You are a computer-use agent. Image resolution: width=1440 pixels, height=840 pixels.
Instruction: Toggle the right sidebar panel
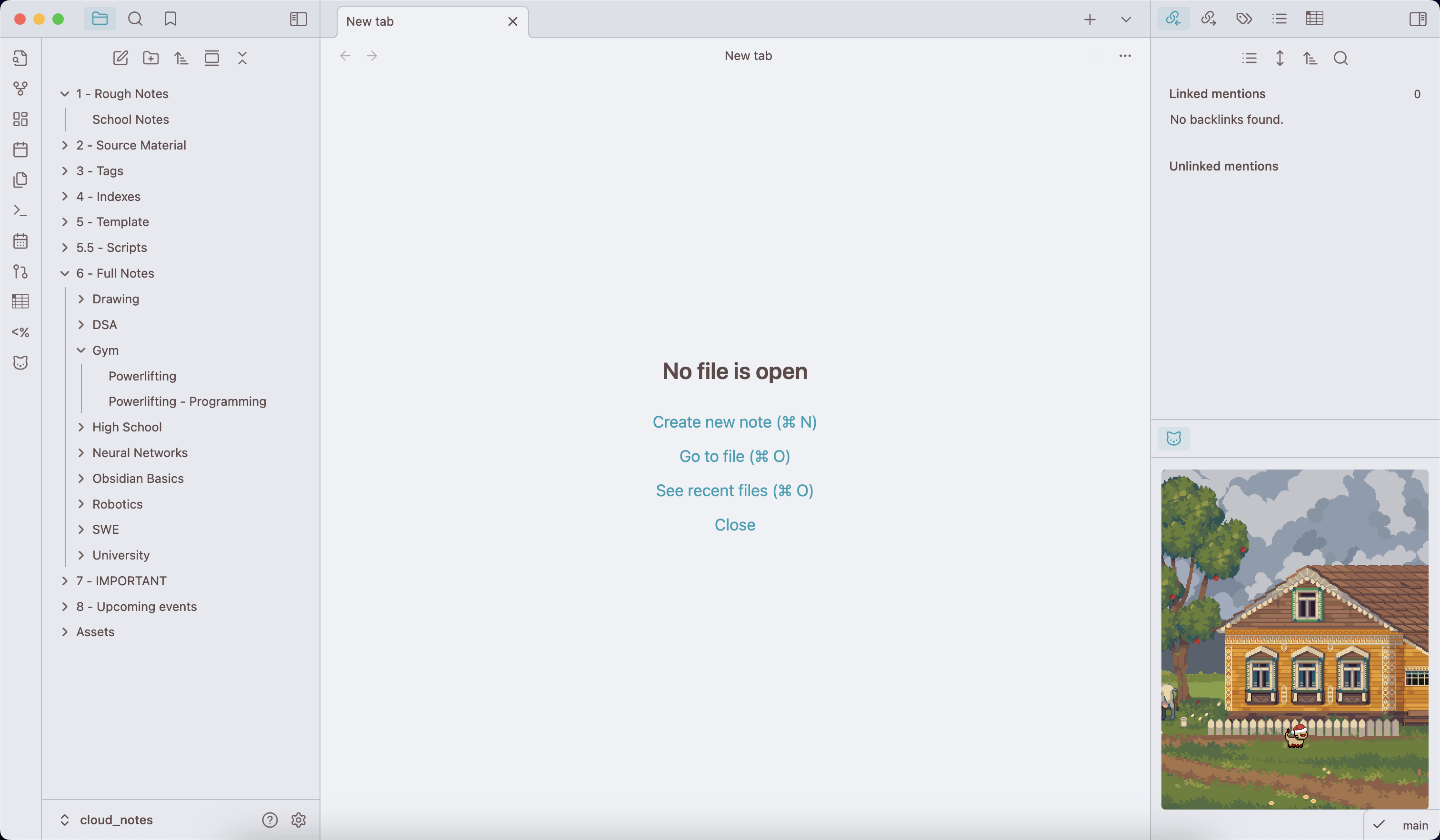(x=1418, y=19)
